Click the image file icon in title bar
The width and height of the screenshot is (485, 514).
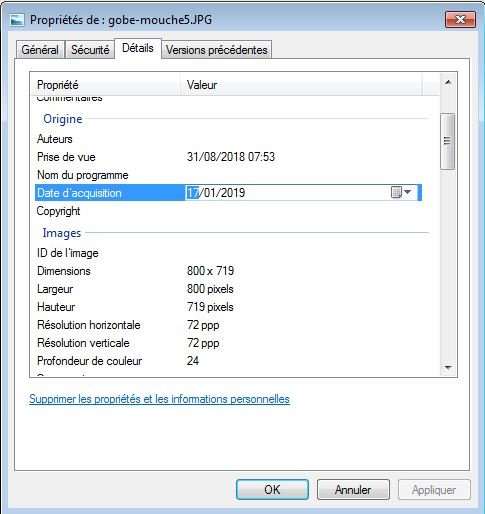pyautogui.click(x=17, y=20)
